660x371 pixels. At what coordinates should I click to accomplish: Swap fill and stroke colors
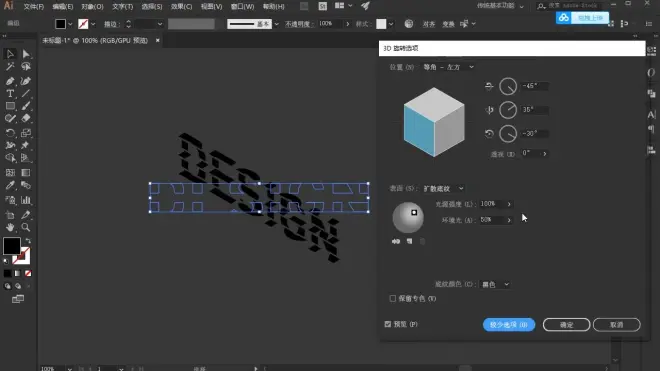pyautogui.click(x=28, y=241)
